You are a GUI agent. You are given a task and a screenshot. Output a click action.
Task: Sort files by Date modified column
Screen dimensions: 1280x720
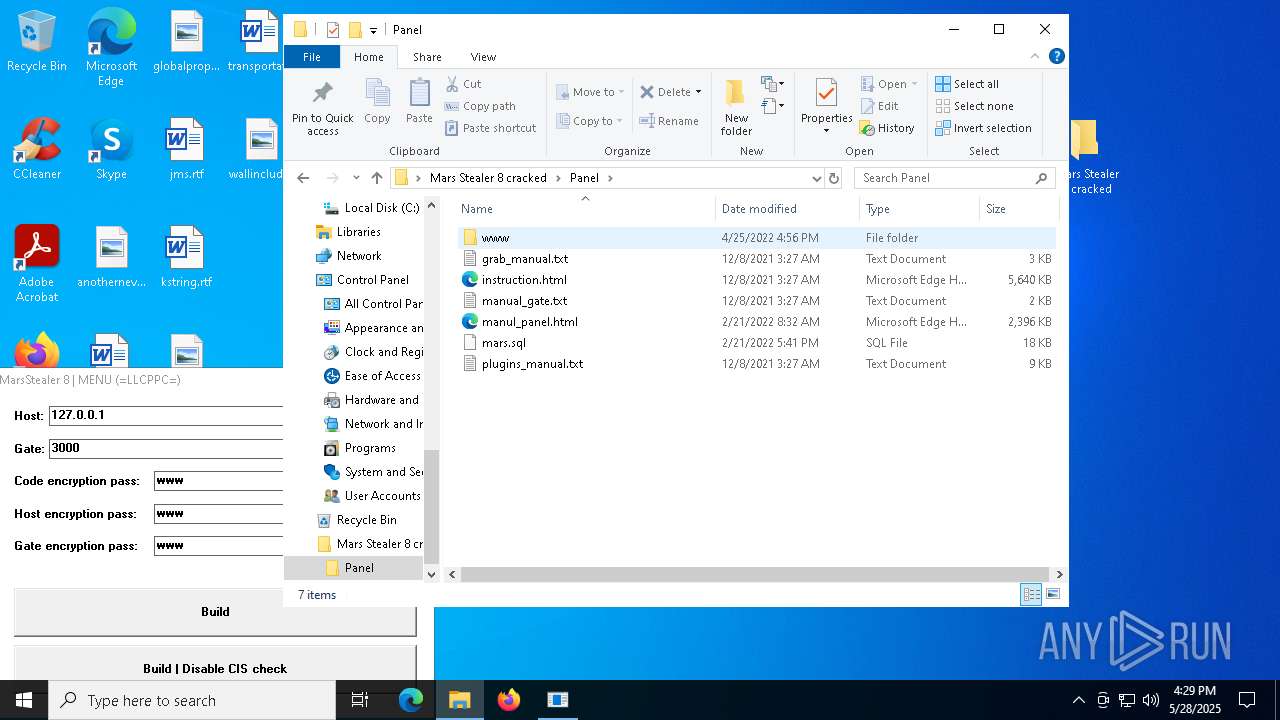787,209
